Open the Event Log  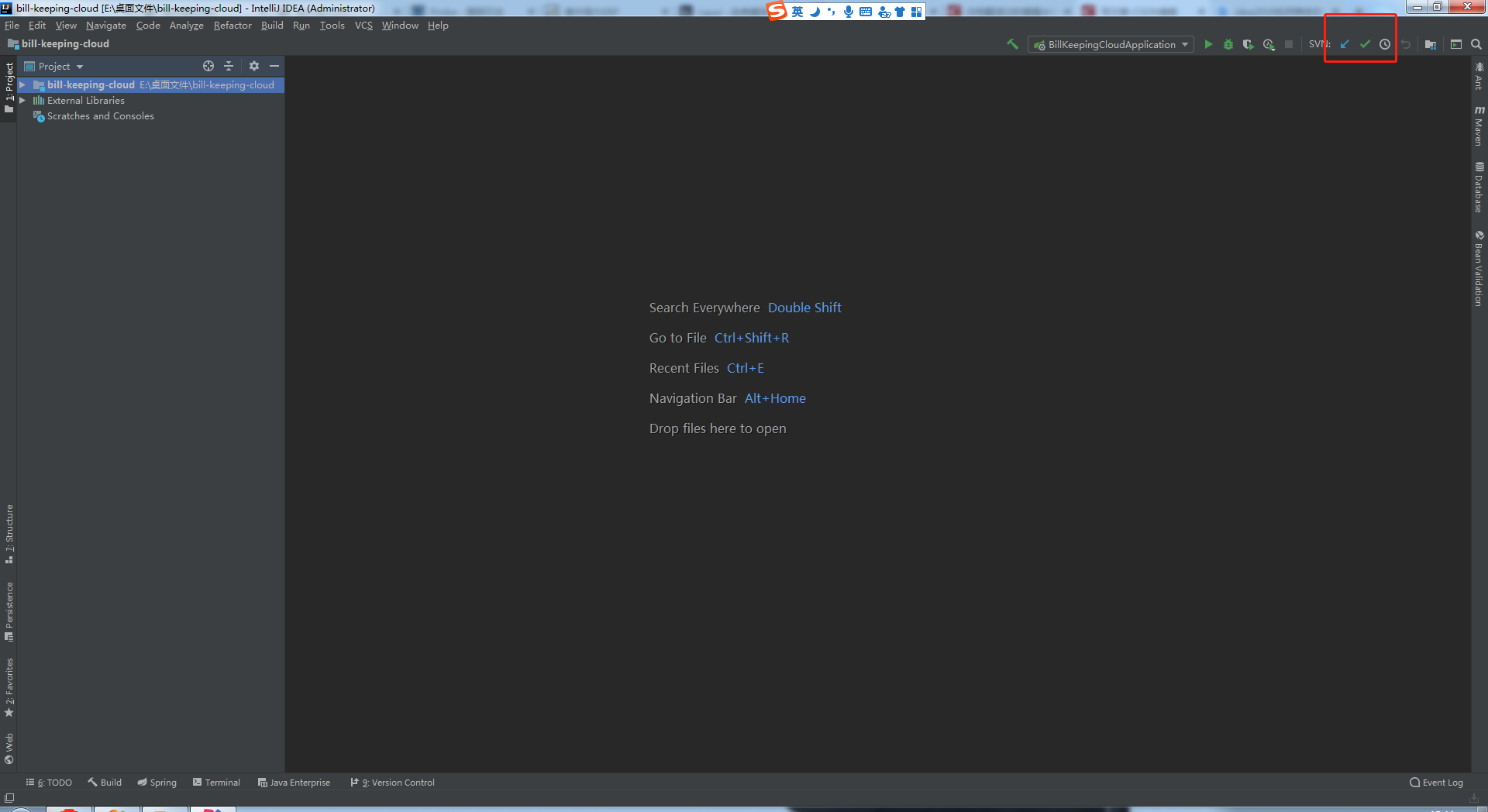1436,783
